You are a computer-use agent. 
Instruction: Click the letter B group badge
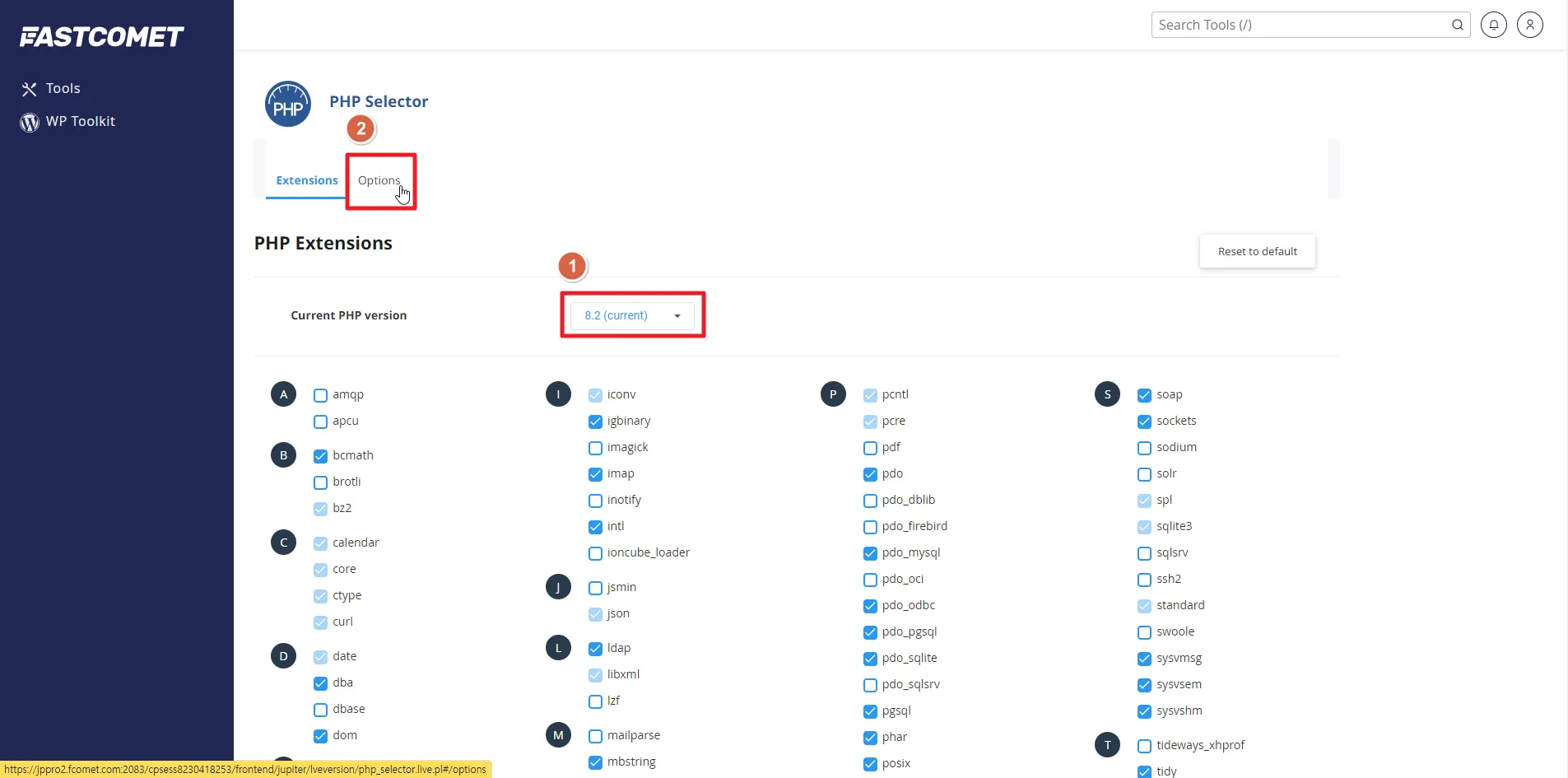tap(283, 455)
